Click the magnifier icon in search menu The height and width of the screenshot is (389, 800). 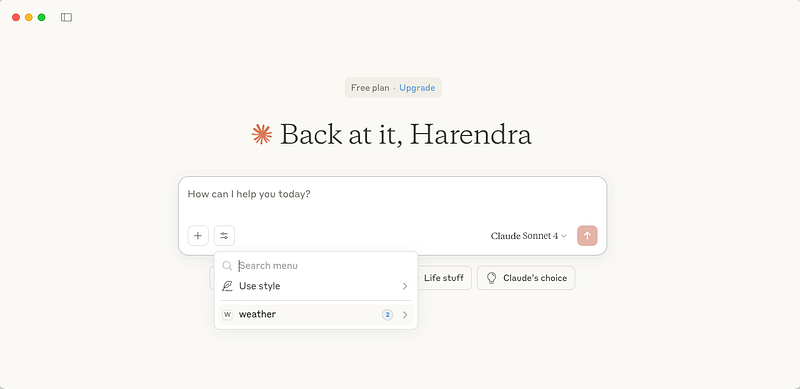227,265
